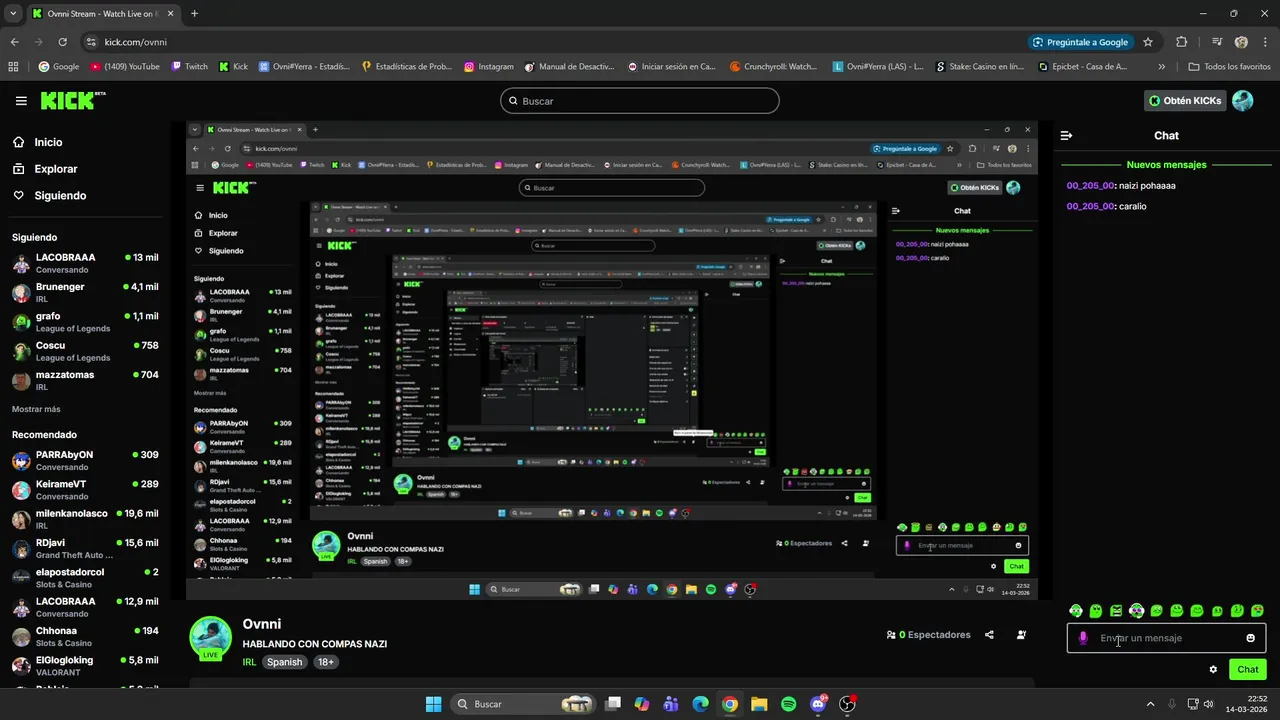Click the KICK logo
The image size is (1280, 720).
point(72,101)
